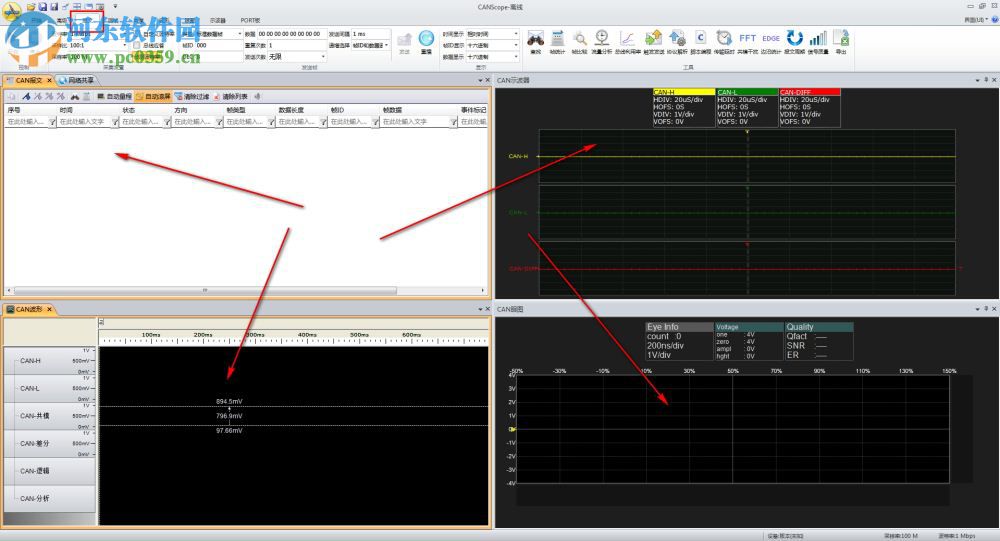The width and height of the screenshot is (1000, 541).
Task: Click the yellow CAN-H channel info header
Action: click(x=684, y=93)
